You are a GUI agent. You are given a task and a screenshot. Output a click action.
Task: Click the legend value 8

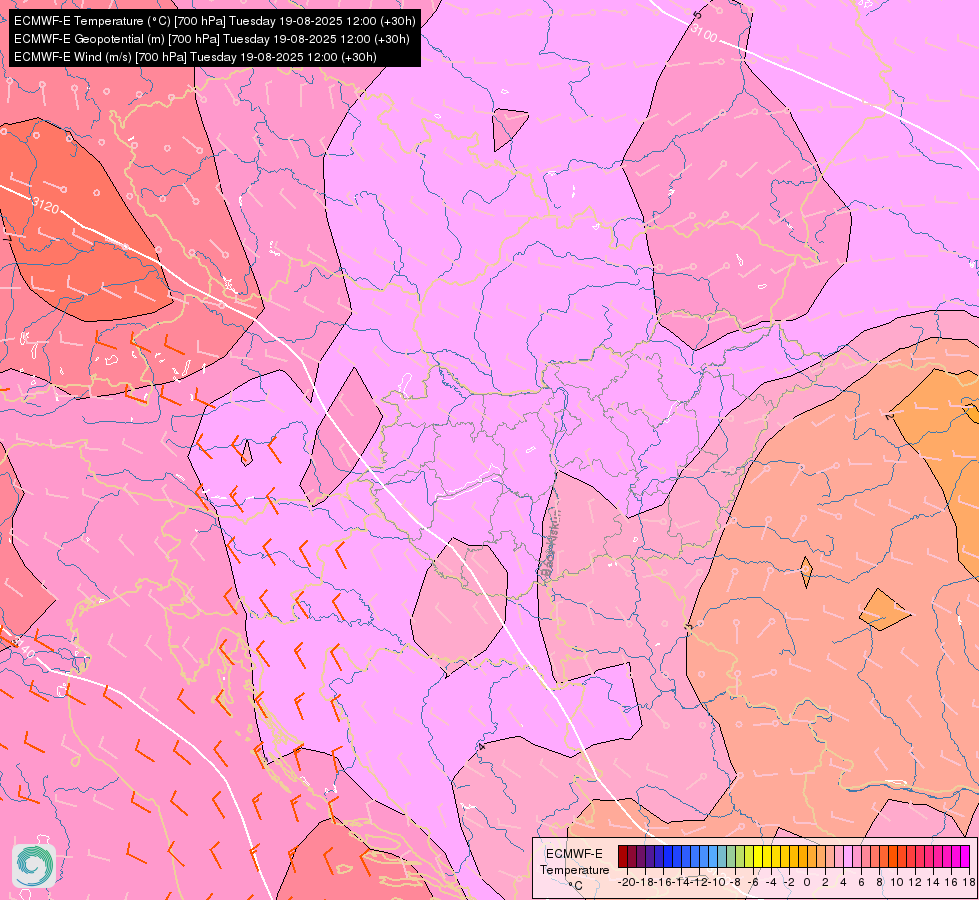(880, 883)
